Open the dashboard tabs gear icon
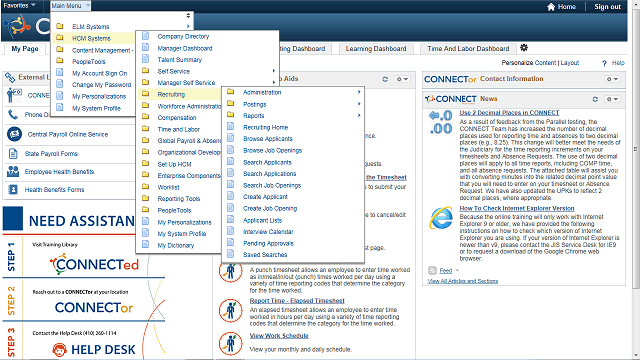 tap(524, 48)
